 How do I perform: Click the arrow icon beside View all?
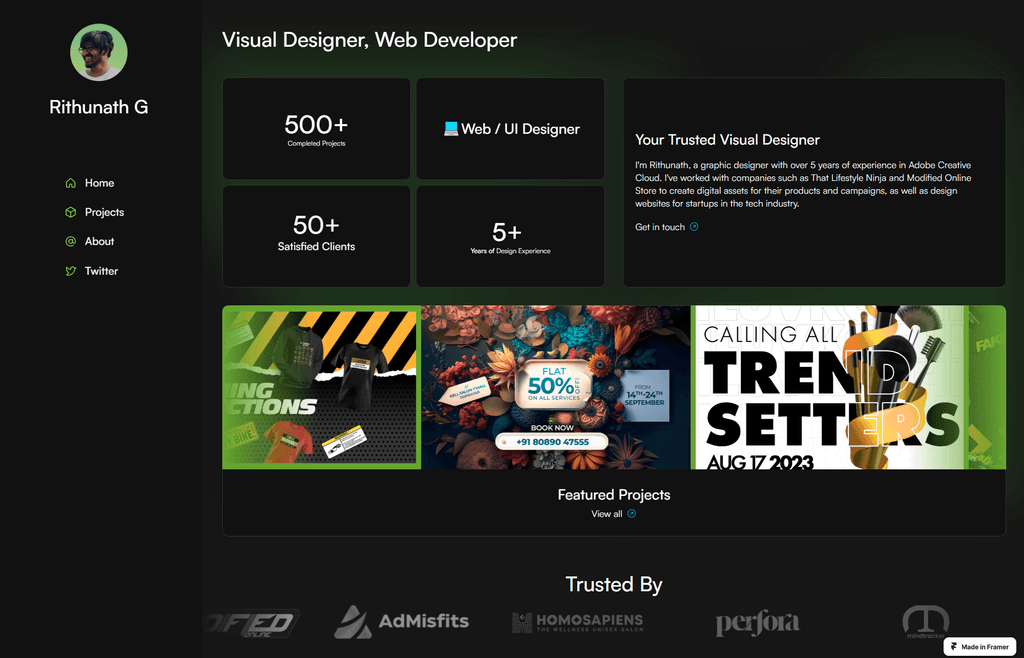(632, 514)
